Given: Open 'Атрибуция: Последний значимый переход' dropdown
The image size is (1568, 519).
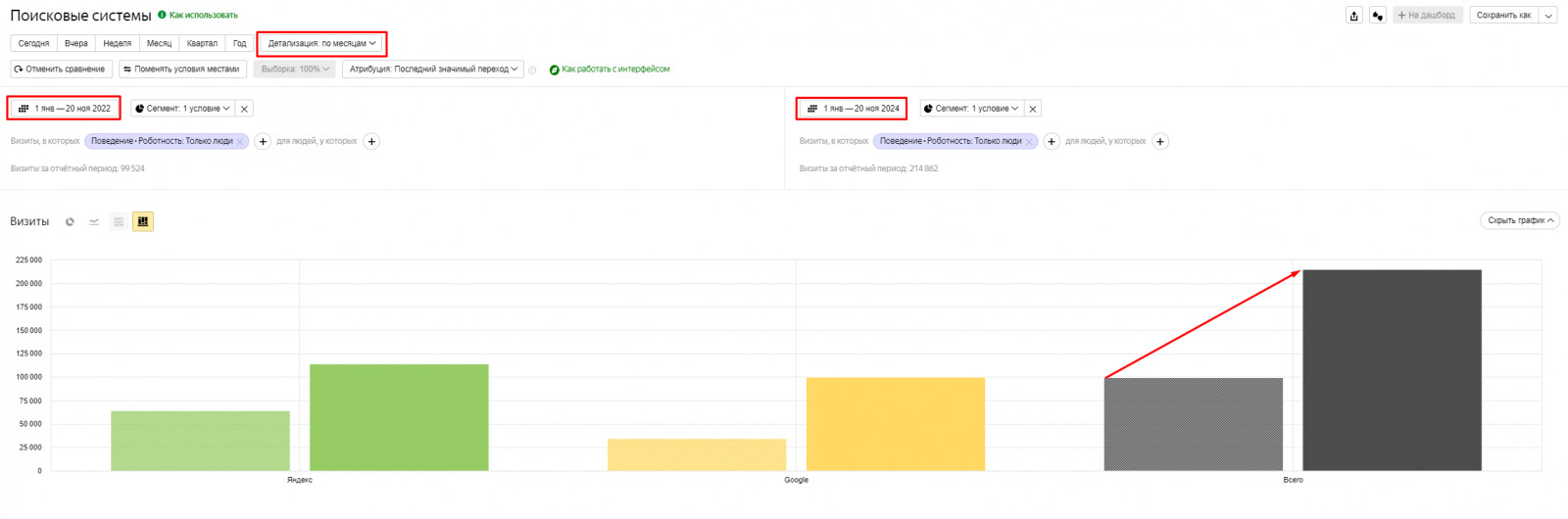Looking at the screenshot, I should pos(433,70).
